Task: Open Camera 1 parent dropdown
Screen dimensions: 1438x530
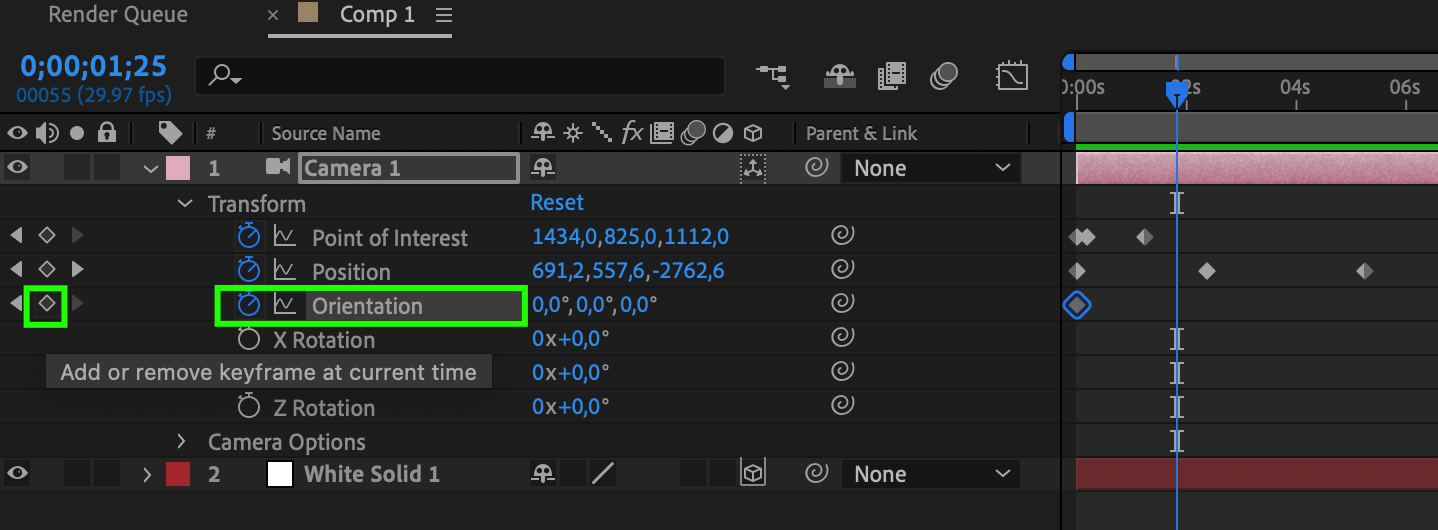Action: coord(930,168)
